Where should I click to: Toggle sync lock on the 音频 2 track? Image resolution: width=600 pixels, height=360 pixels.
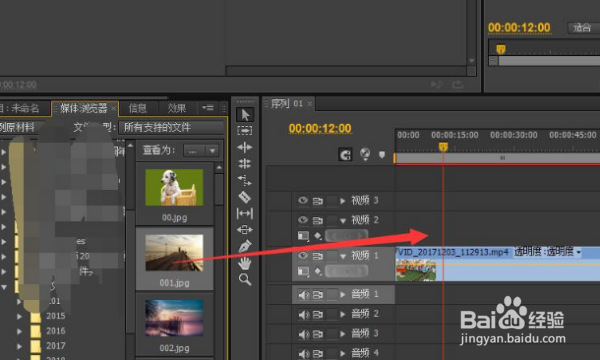click(318, 314)
